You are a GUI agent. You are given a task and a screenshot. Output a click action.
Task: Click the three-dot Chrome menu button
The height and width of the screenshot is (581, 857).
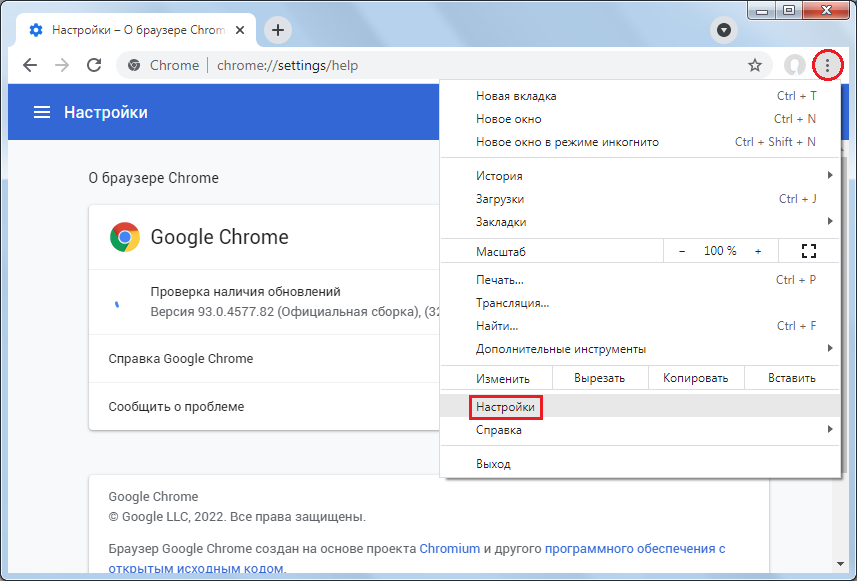(x=827, y=65)
